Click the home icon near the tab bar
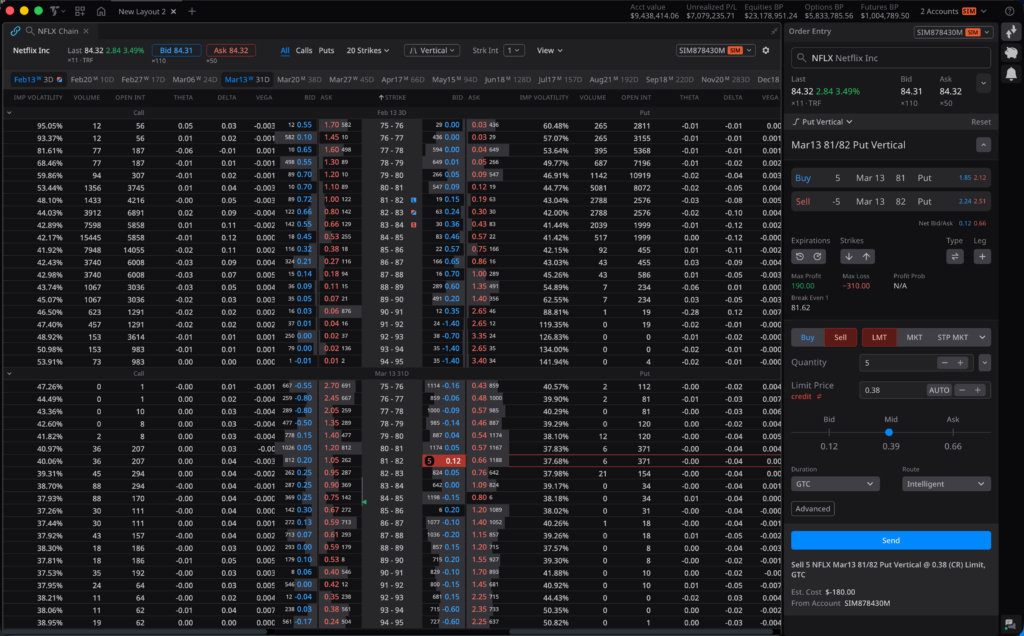 click(101, 10)
